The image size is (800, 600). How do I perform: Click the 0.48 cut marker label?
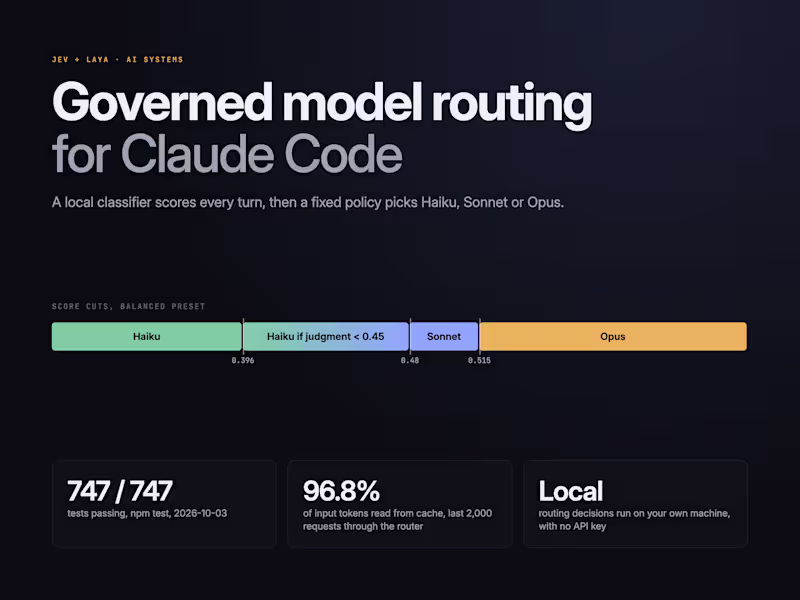click(410, 360)
